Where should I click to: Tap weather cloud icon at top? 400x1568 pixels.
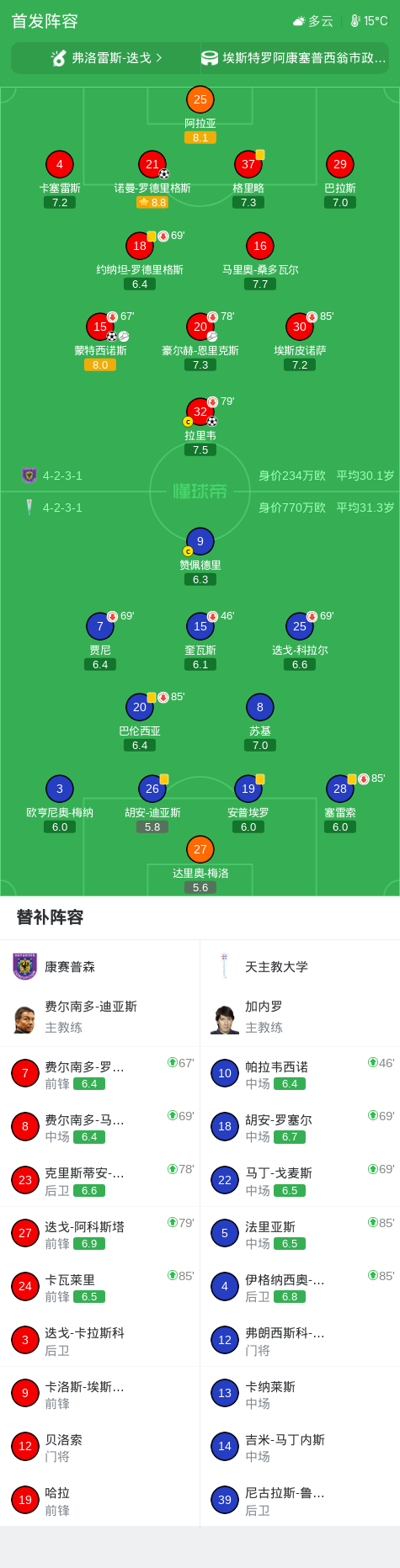[298, 21]
